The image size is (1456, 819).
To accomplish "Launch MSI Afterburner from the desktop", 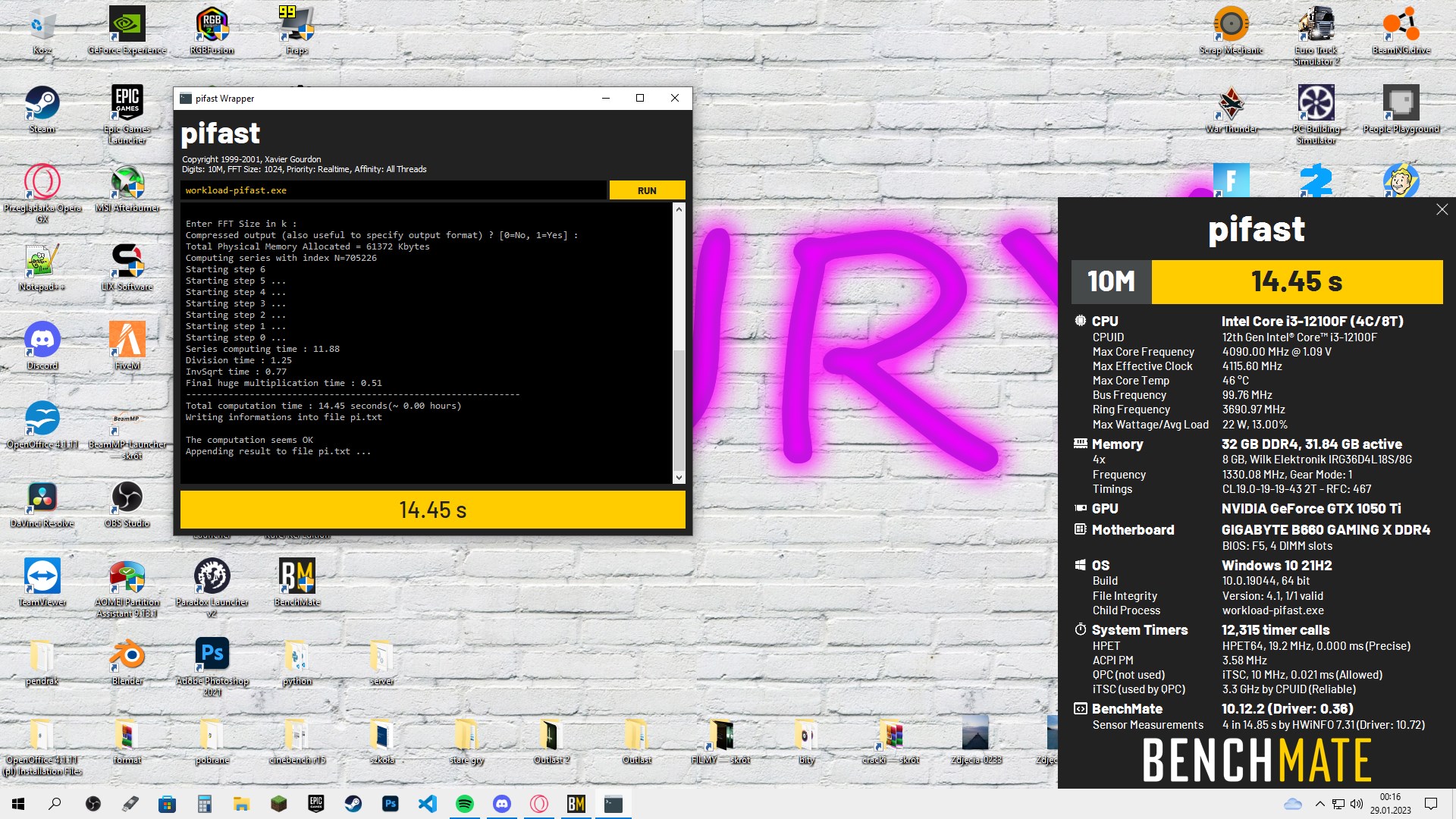I will click(127, 189).
